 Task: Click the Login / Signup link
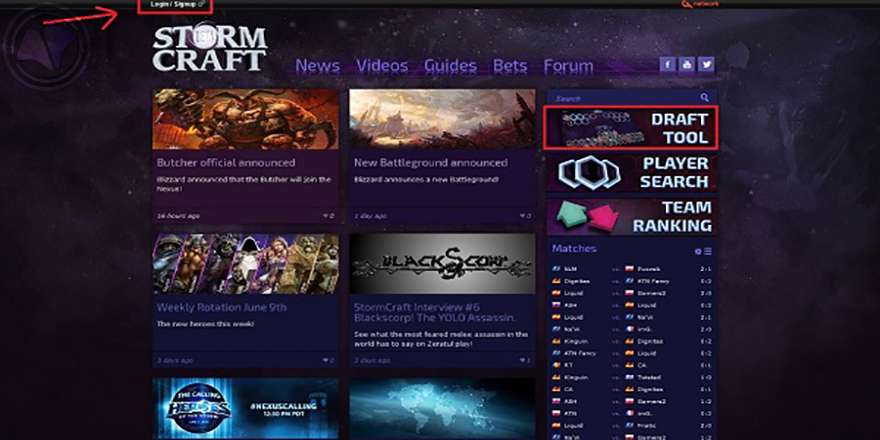(175, 4)
